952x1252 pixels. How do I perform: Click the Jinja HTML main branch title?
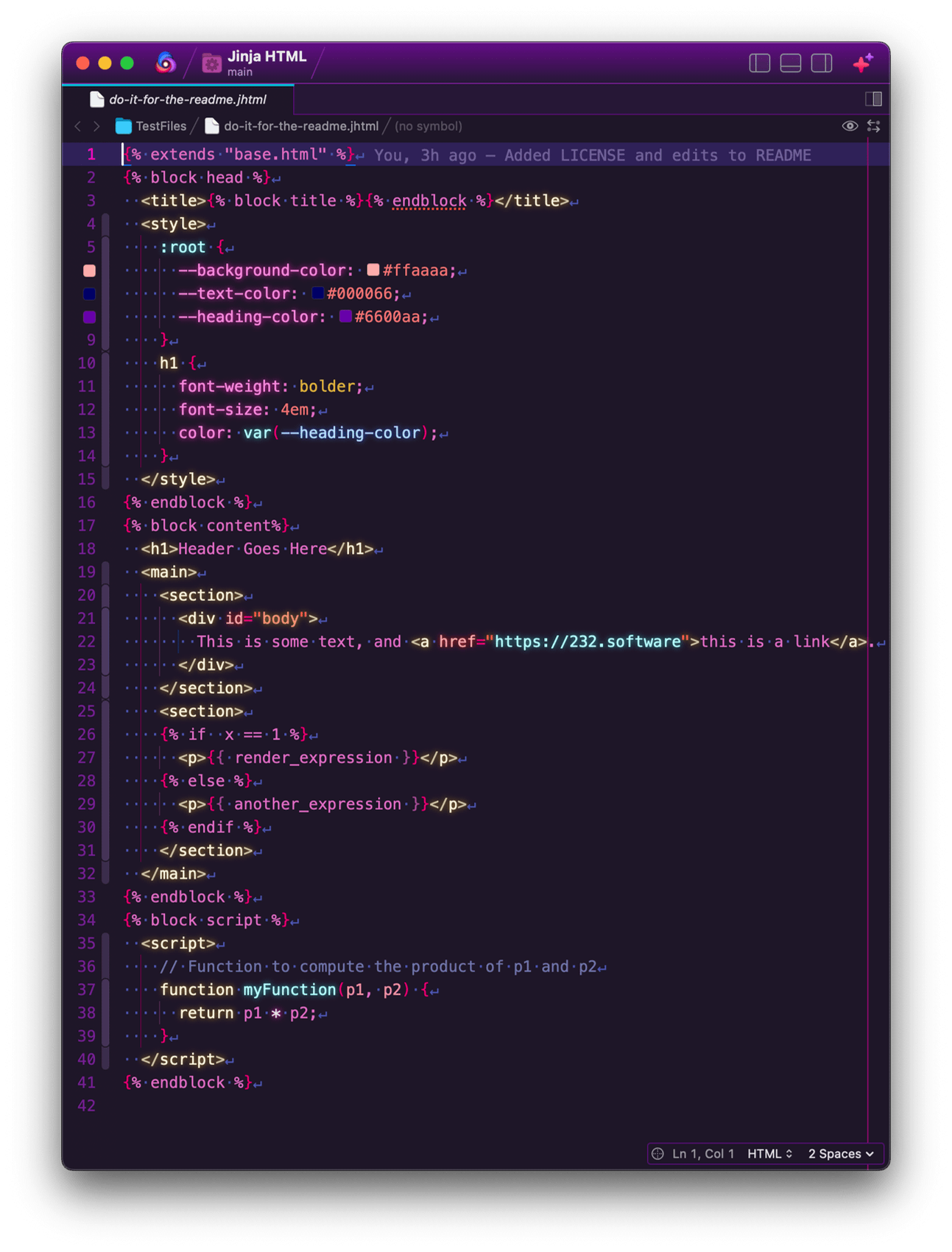(267, 63)
